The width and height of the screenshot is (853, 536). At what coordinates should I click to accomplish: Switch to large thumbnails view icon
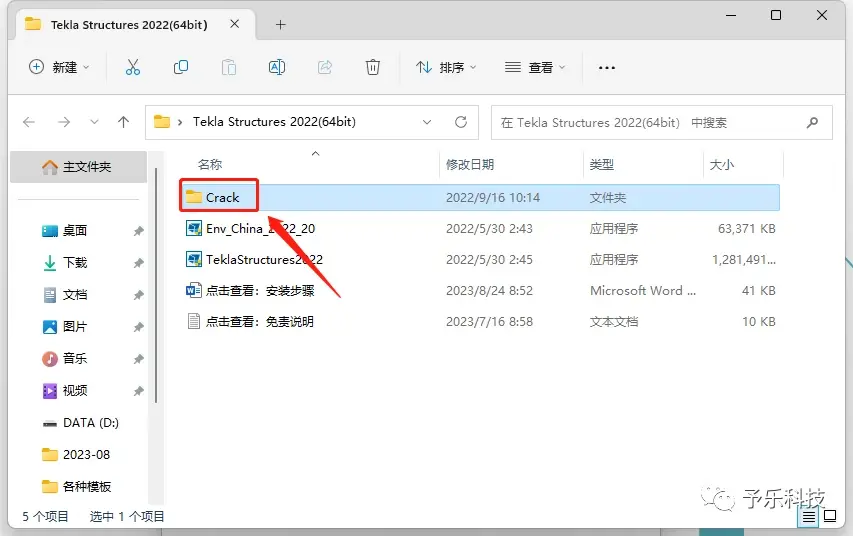click(830, 516)
